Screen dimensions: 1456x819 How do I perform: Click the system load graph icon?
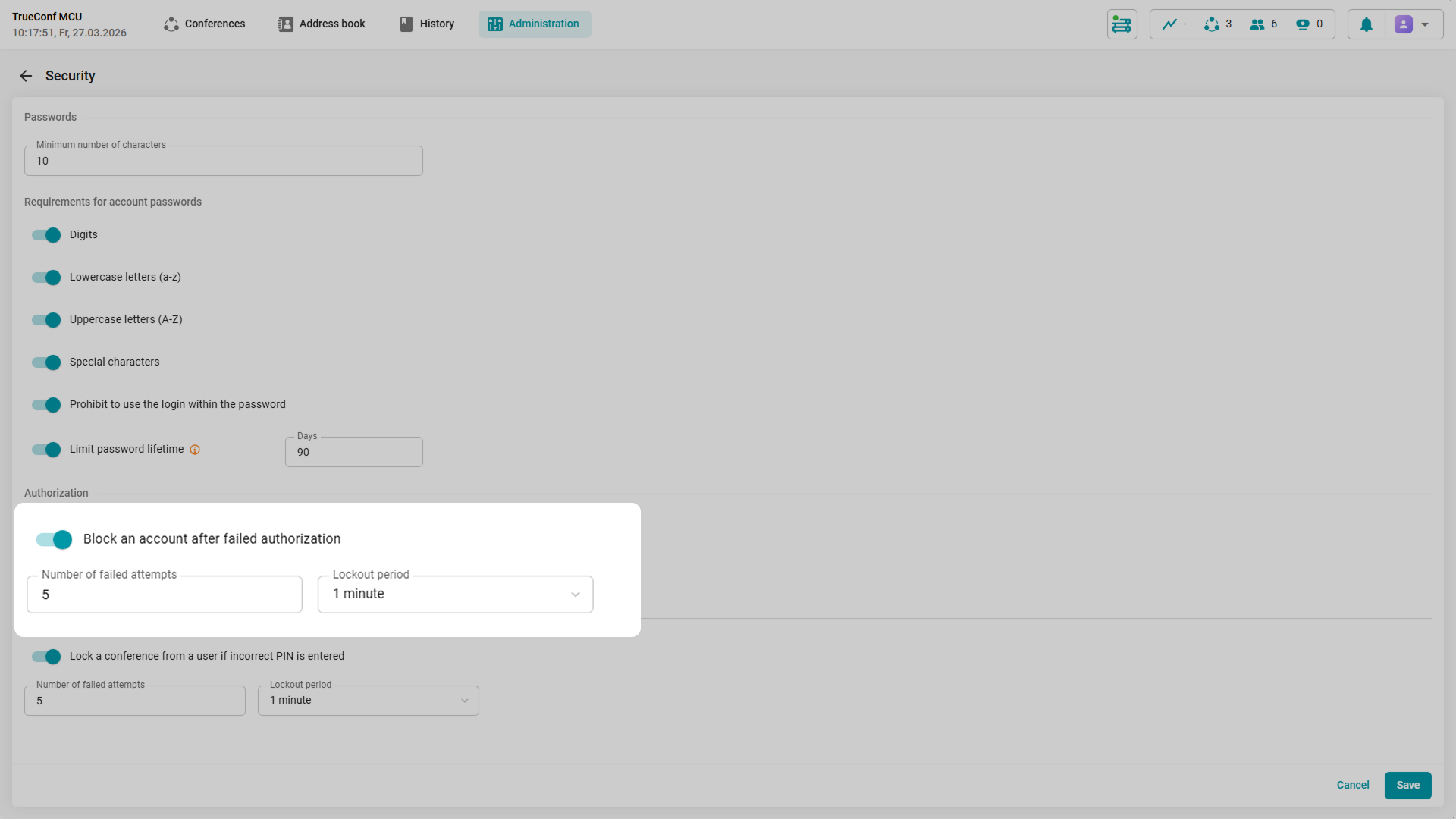point(1170,24)
